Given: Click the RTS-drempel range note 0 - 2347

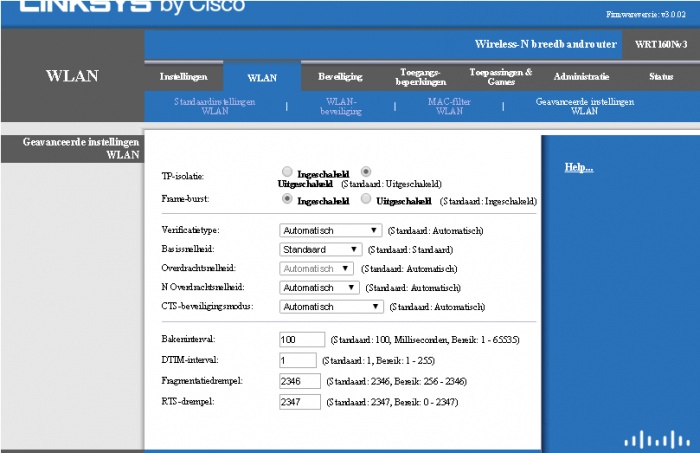Looking at the screenshot, I should (439, 402).
